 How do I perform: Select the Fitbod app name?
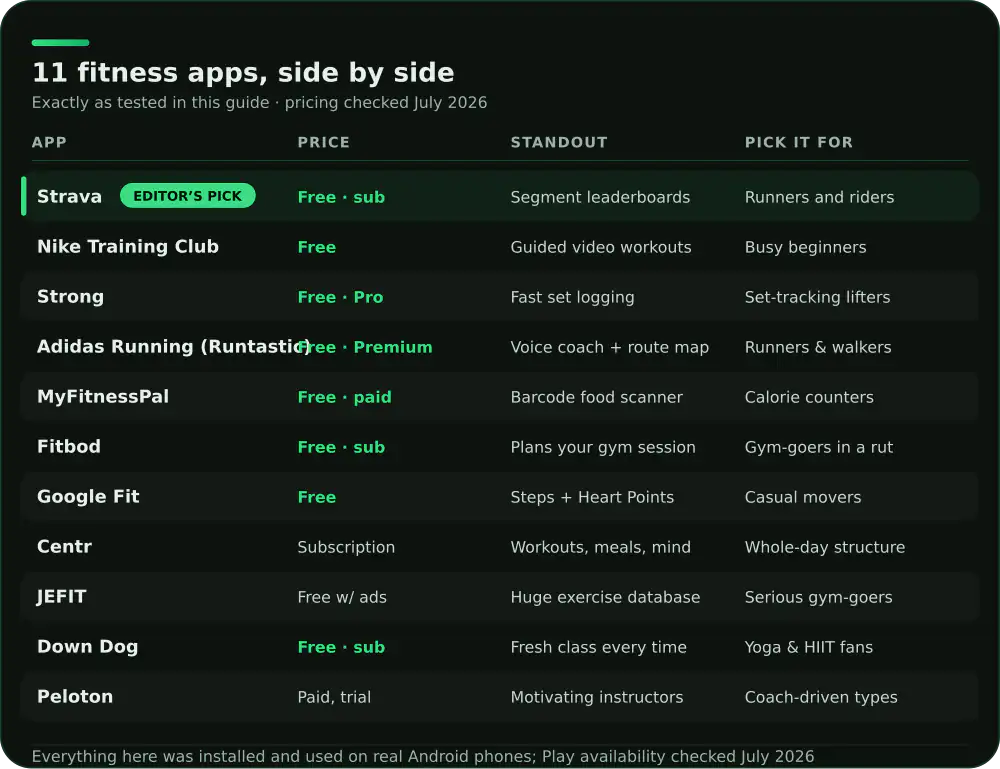69,446
